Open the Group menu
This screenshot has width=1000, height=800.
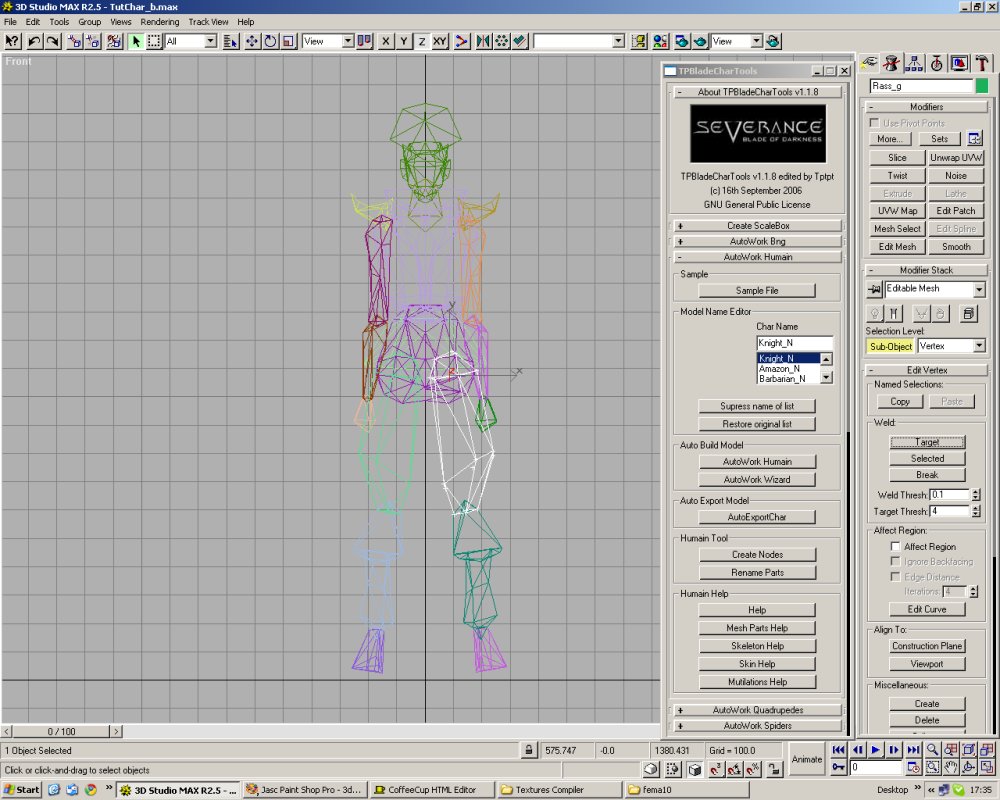click(x=89, y=22)
